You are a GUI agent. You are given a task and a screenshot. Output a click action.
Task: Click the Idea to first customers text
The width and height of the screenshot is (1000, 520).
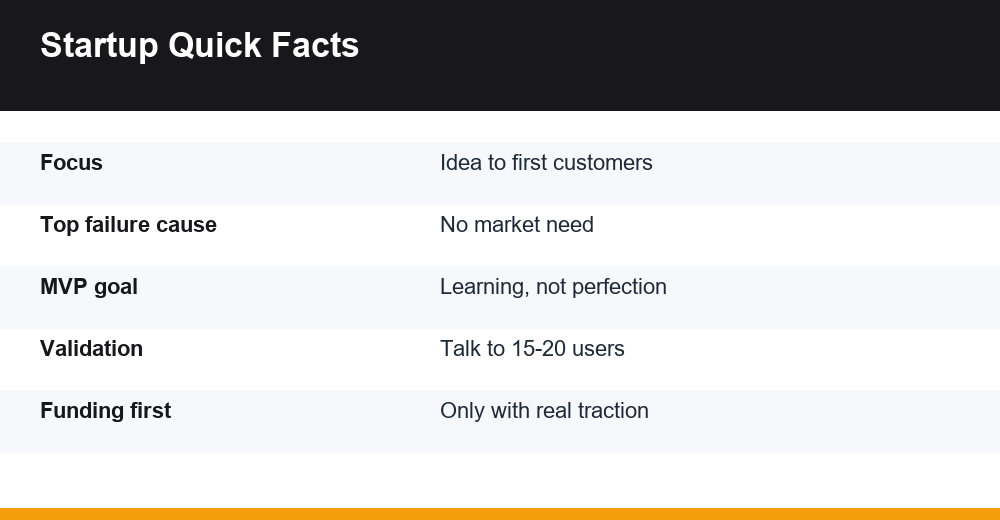(546, 163)
